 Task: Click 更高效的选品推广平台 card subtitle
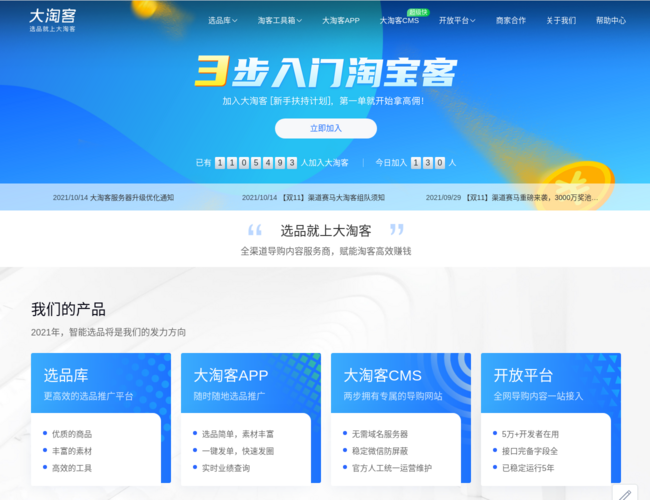tap(88, 396)
